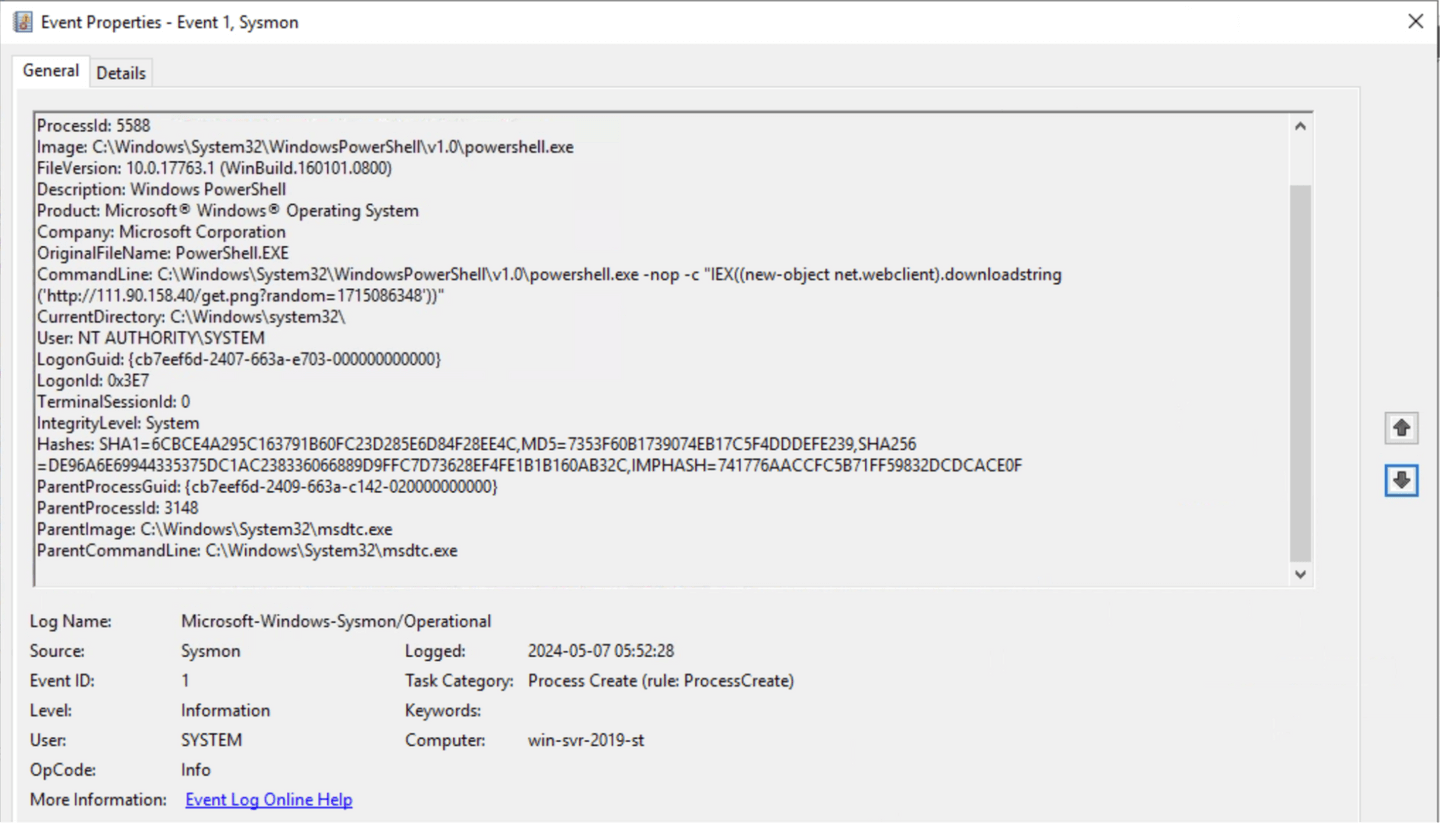Close the Event Properties dialog
The width and height of the screenshot is (1440, 823).
1415,21
